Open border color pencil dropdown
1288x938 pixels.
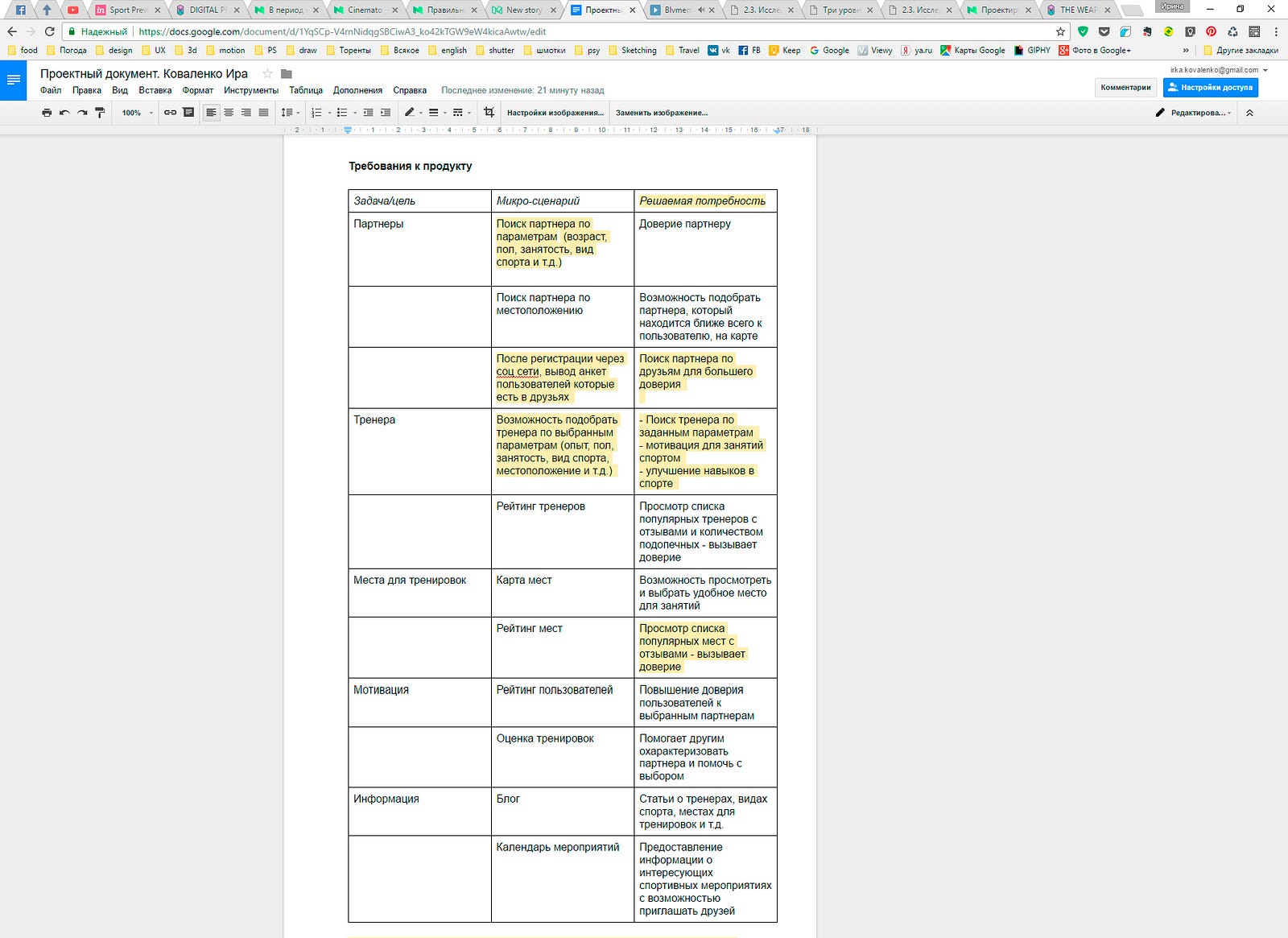coord(413,113)
